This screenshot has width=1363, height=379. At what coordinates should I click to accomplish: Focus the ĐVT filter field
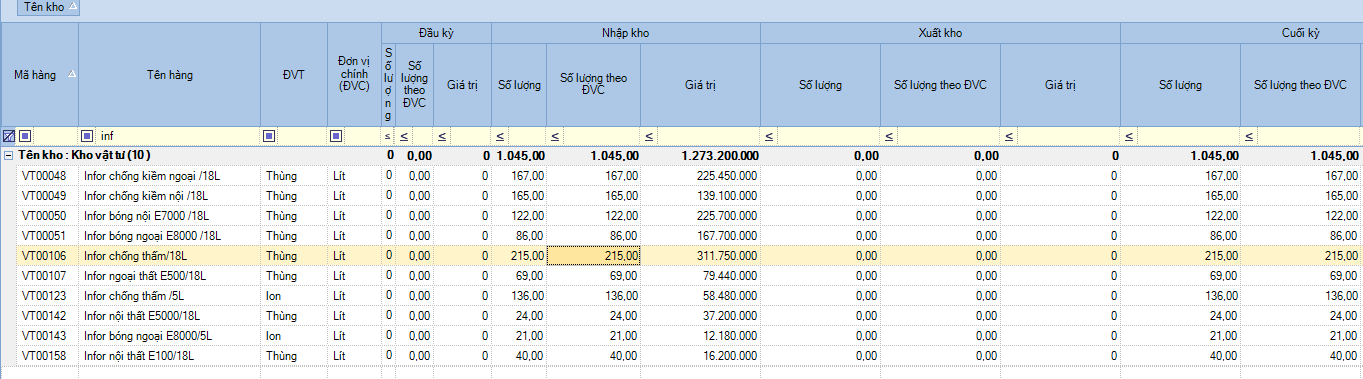click(x=301, y=136)
